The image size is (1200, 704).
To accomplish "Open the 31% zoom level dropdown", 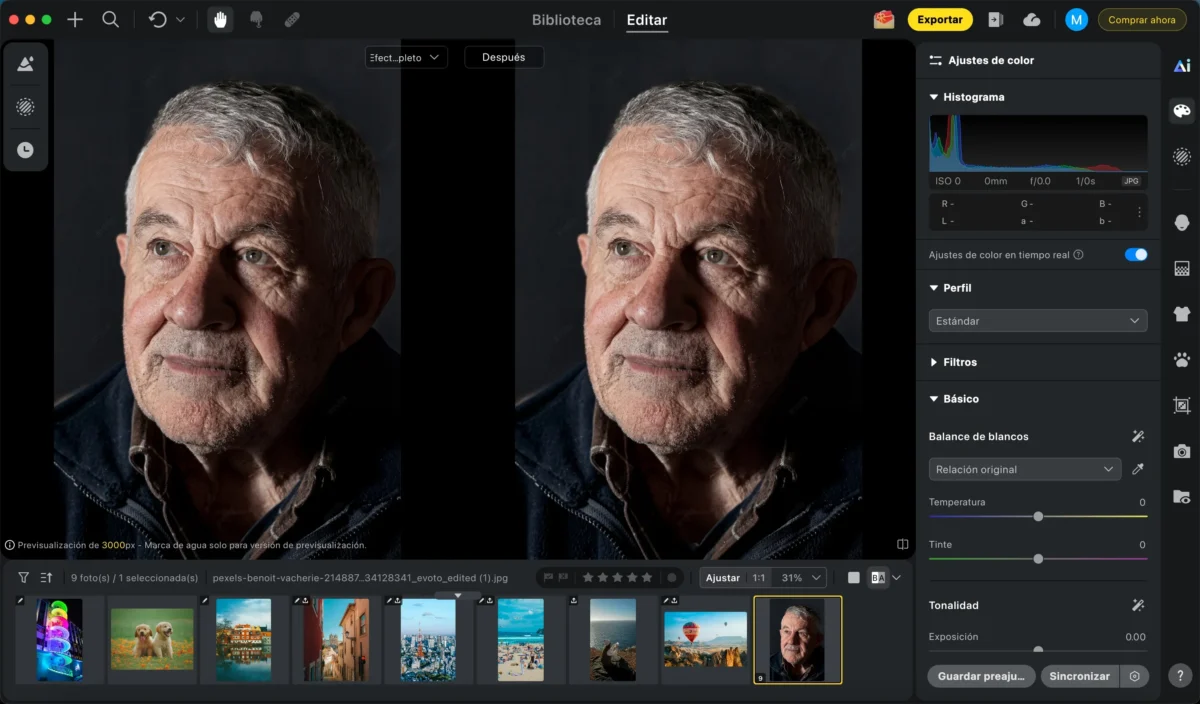I will click(802, 578).
